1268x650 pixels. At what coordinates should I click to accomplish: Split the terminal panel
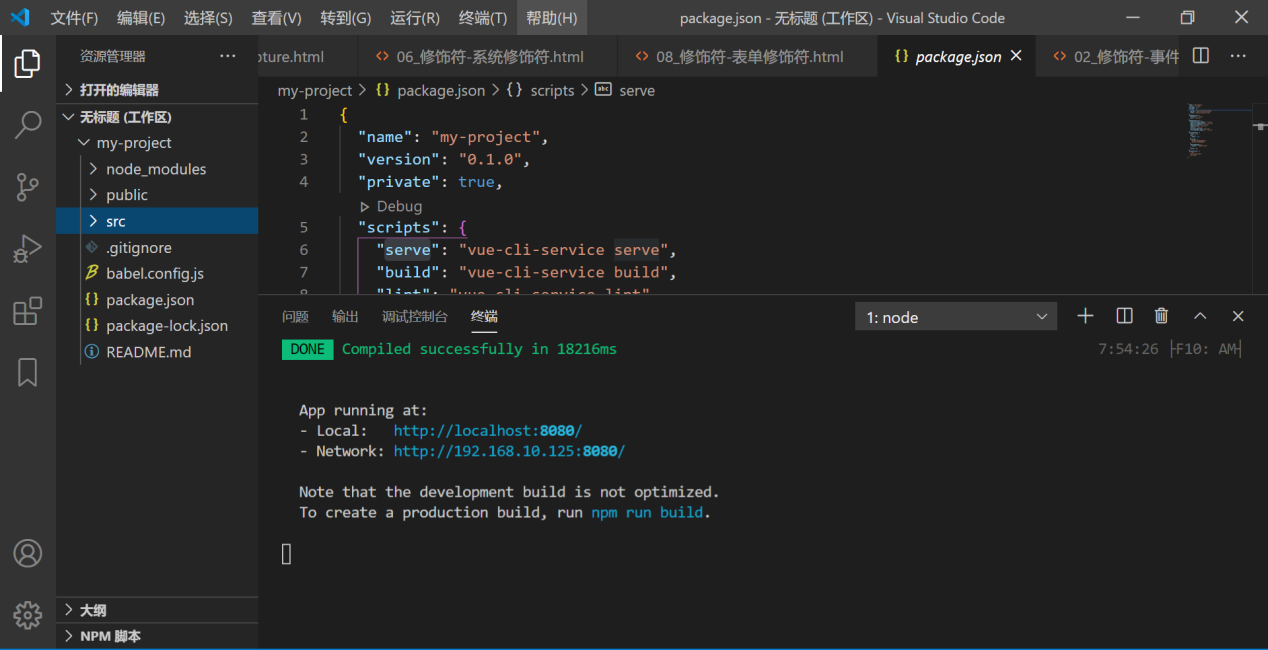pyautogui.click(x=1124, y=316)
